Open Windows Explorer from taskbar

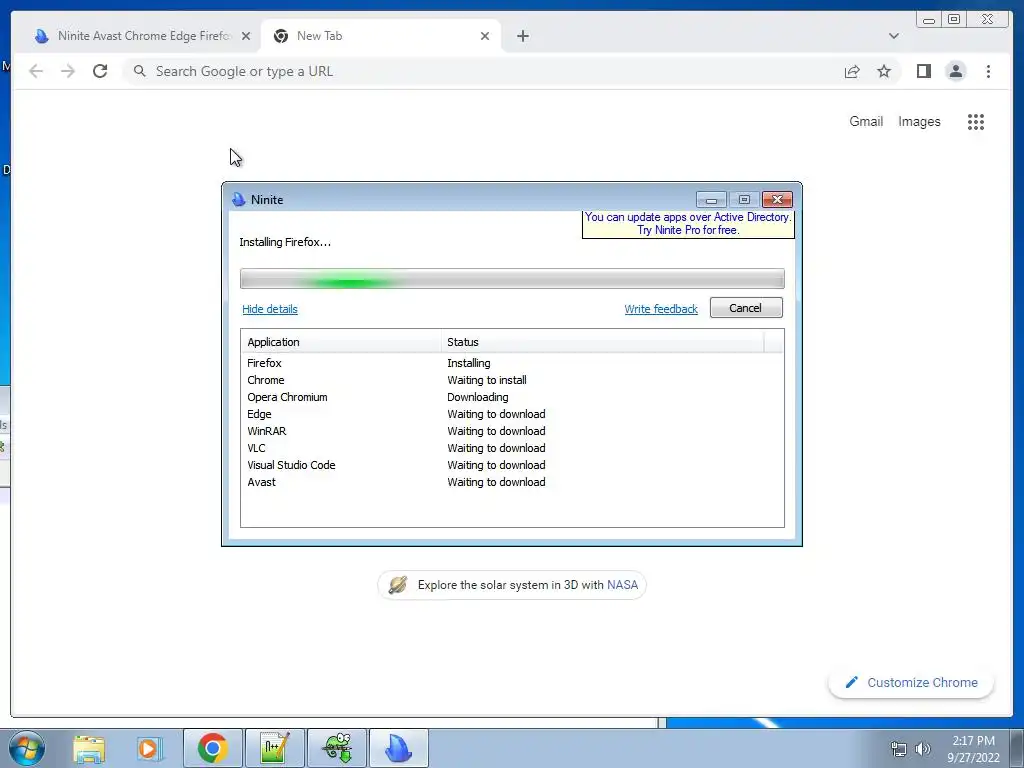[x=89, y=748]
